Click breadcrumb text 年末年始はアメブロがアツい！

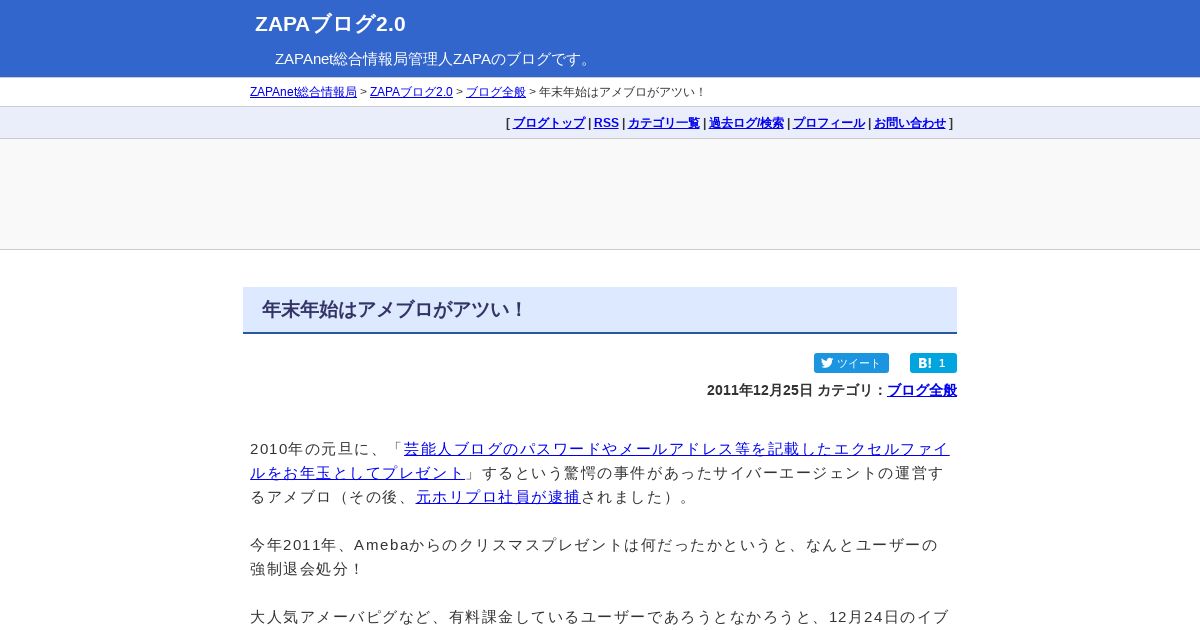(x=622, y=92)
